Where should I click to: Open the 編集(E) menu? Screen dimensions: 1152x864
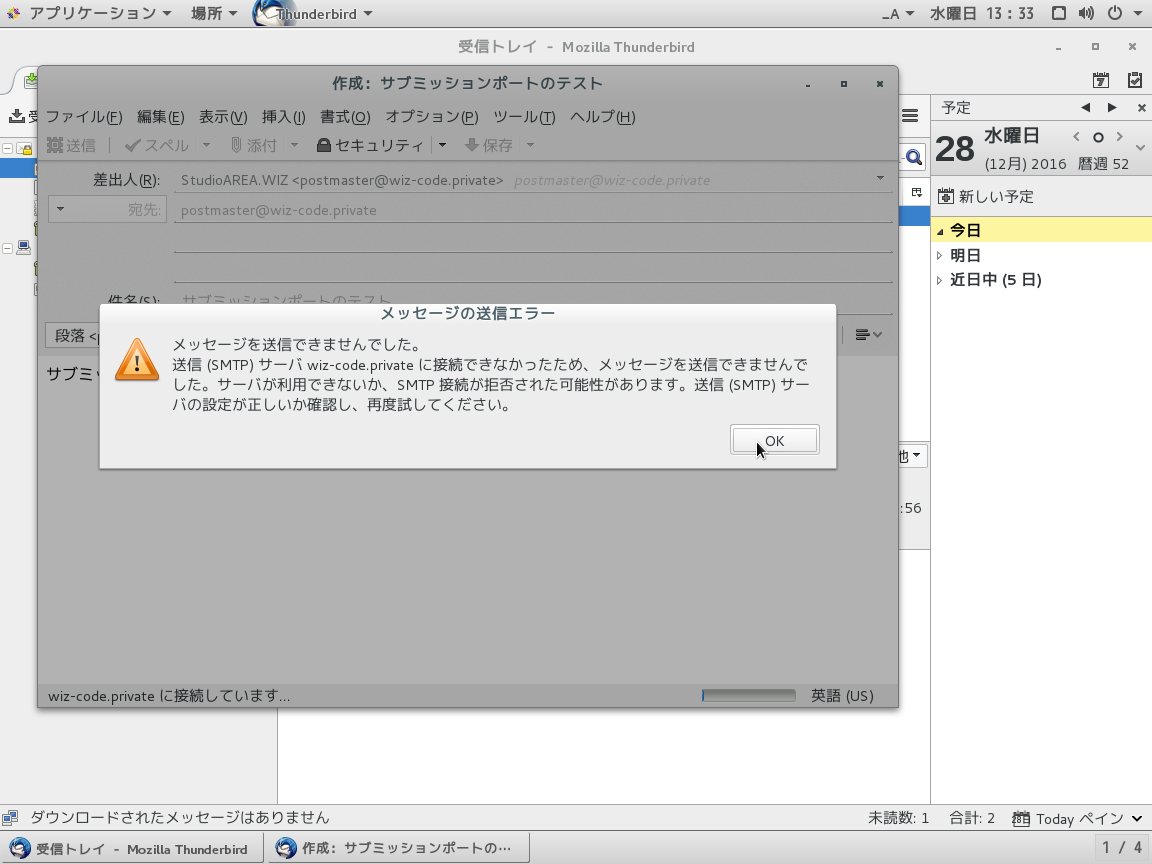pyautogui.click(x=160, y=117)
